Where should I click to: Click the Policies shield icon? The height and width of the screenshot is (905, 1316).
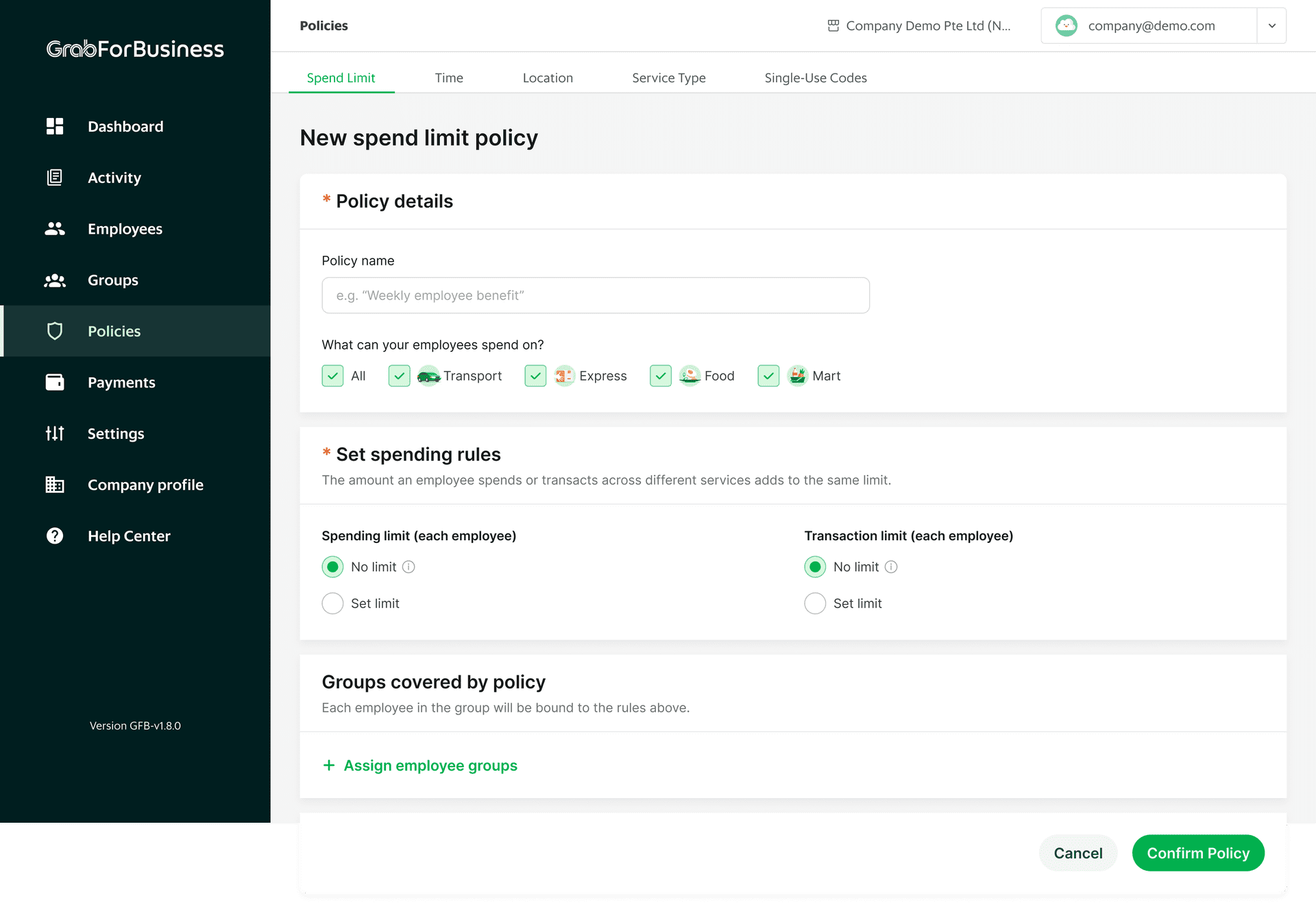click(x=55, y=330)
